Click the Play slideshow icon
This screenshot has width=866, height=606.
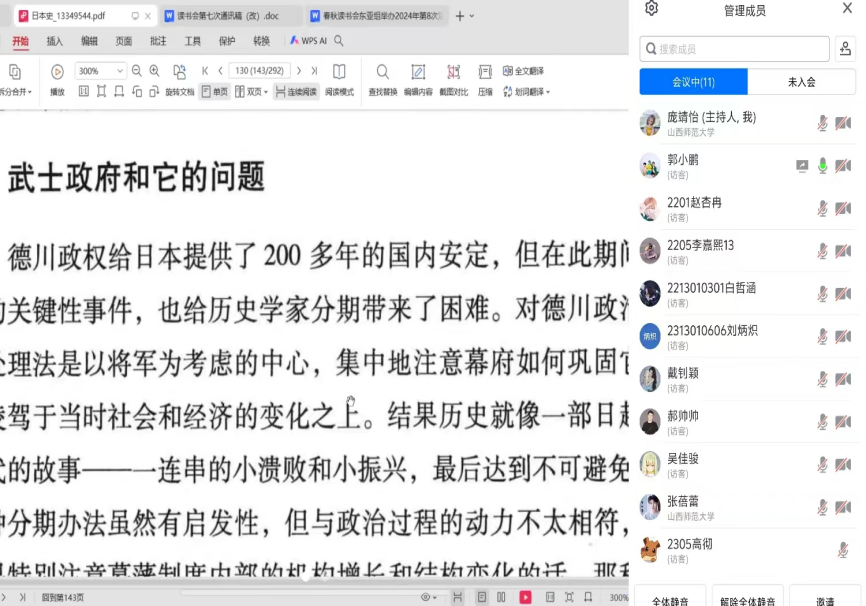pos(57,72)
